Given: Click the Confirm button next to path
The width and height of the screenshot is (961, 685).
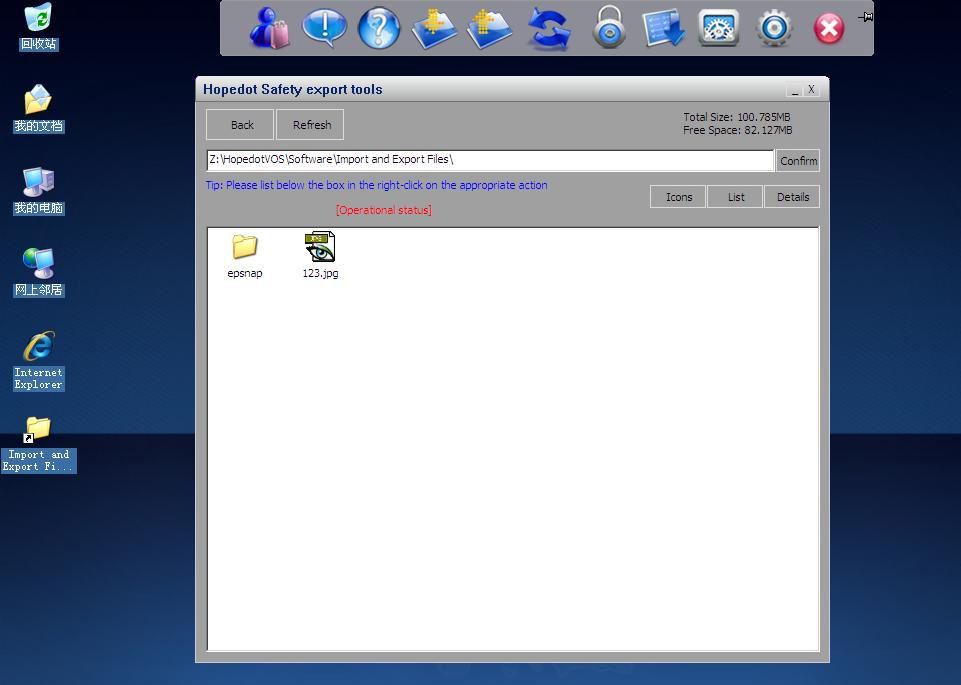Looking at the screenshot, I should tap(798, 161).
